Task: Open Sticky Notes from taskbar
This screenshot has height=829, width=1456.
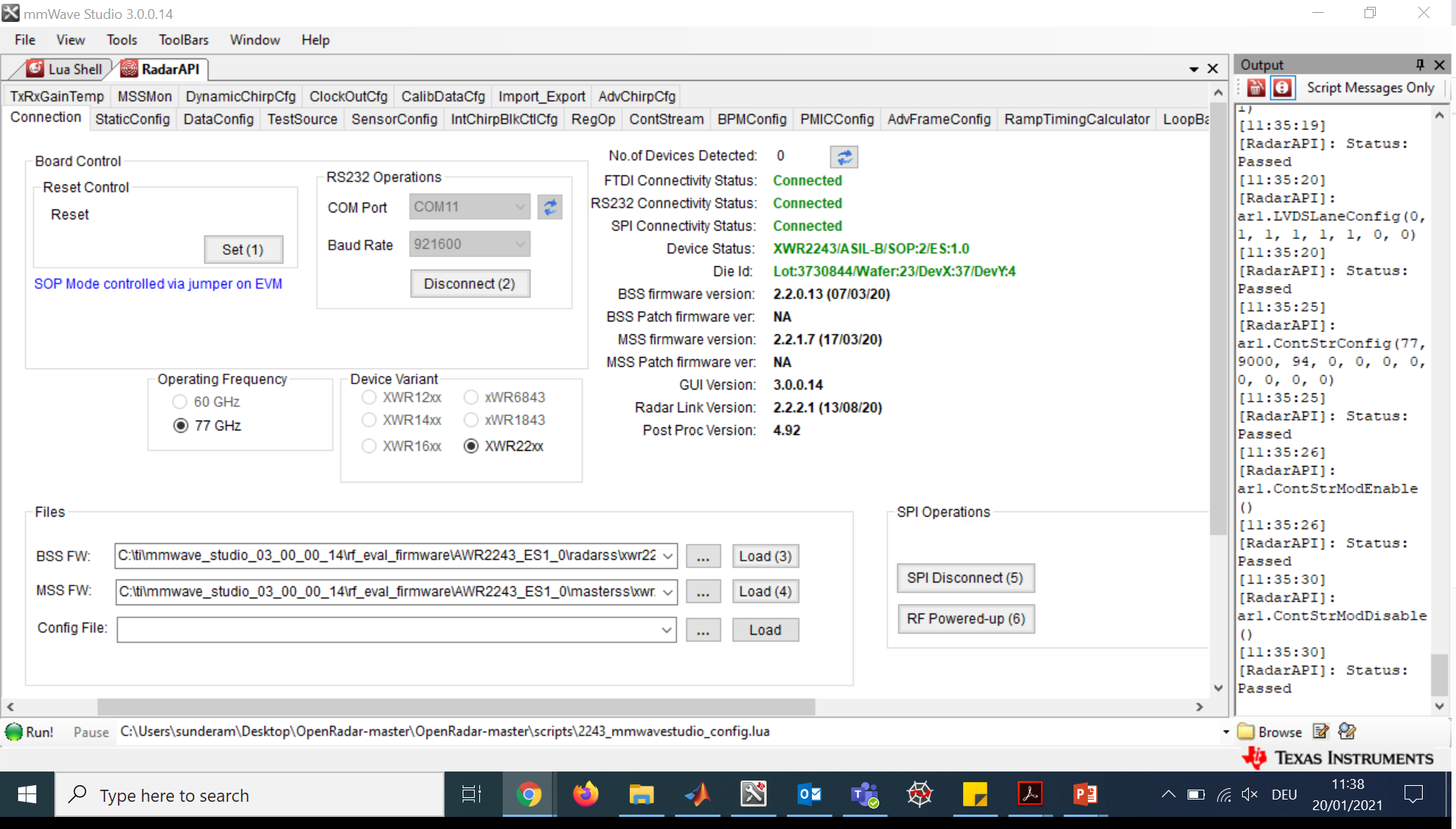Action: [x=975, y=794]
